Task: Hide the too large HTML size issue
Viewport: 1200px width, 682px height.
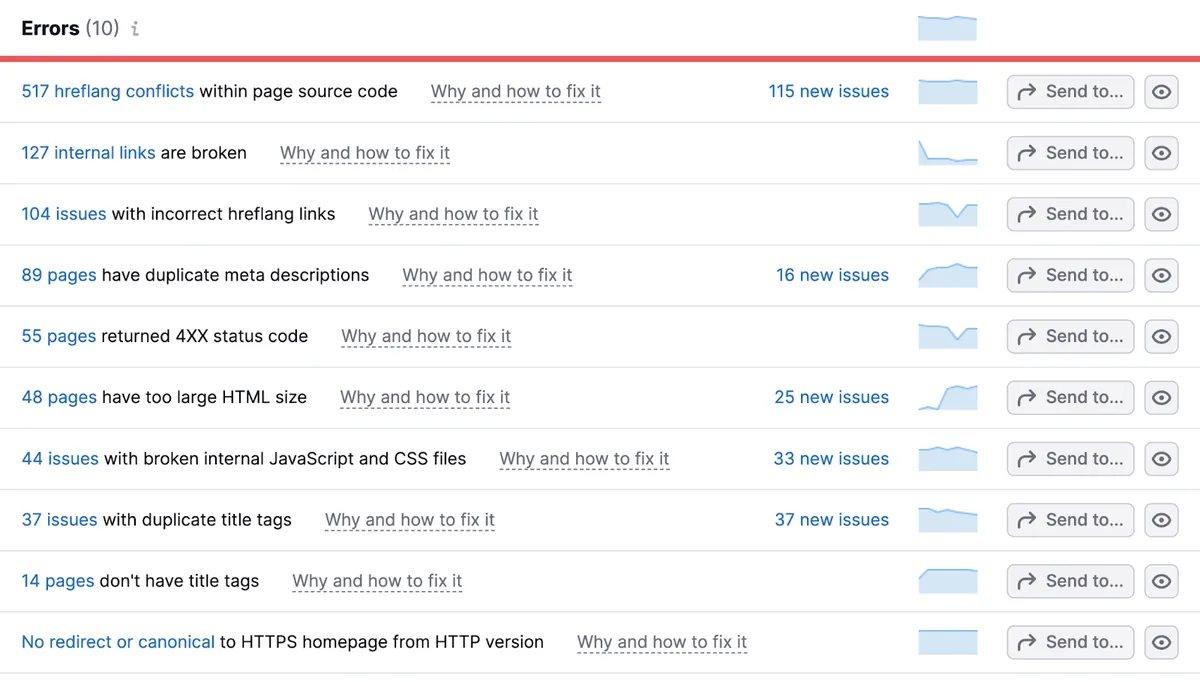Action: (1161, 398)
